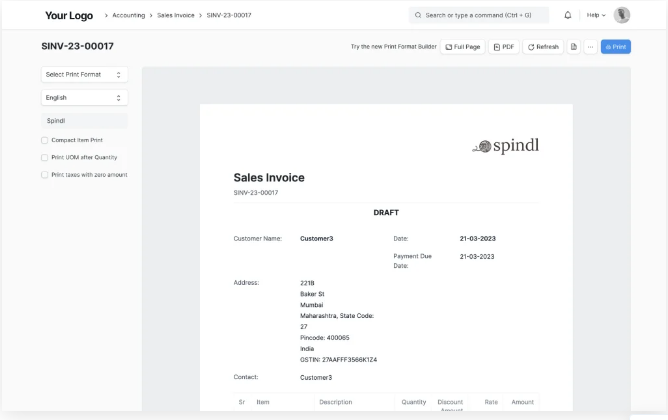The height and width of the screenshot is (420, 668).
Task: Click the date value next to Date label
Action: click(x=478, y=239)
